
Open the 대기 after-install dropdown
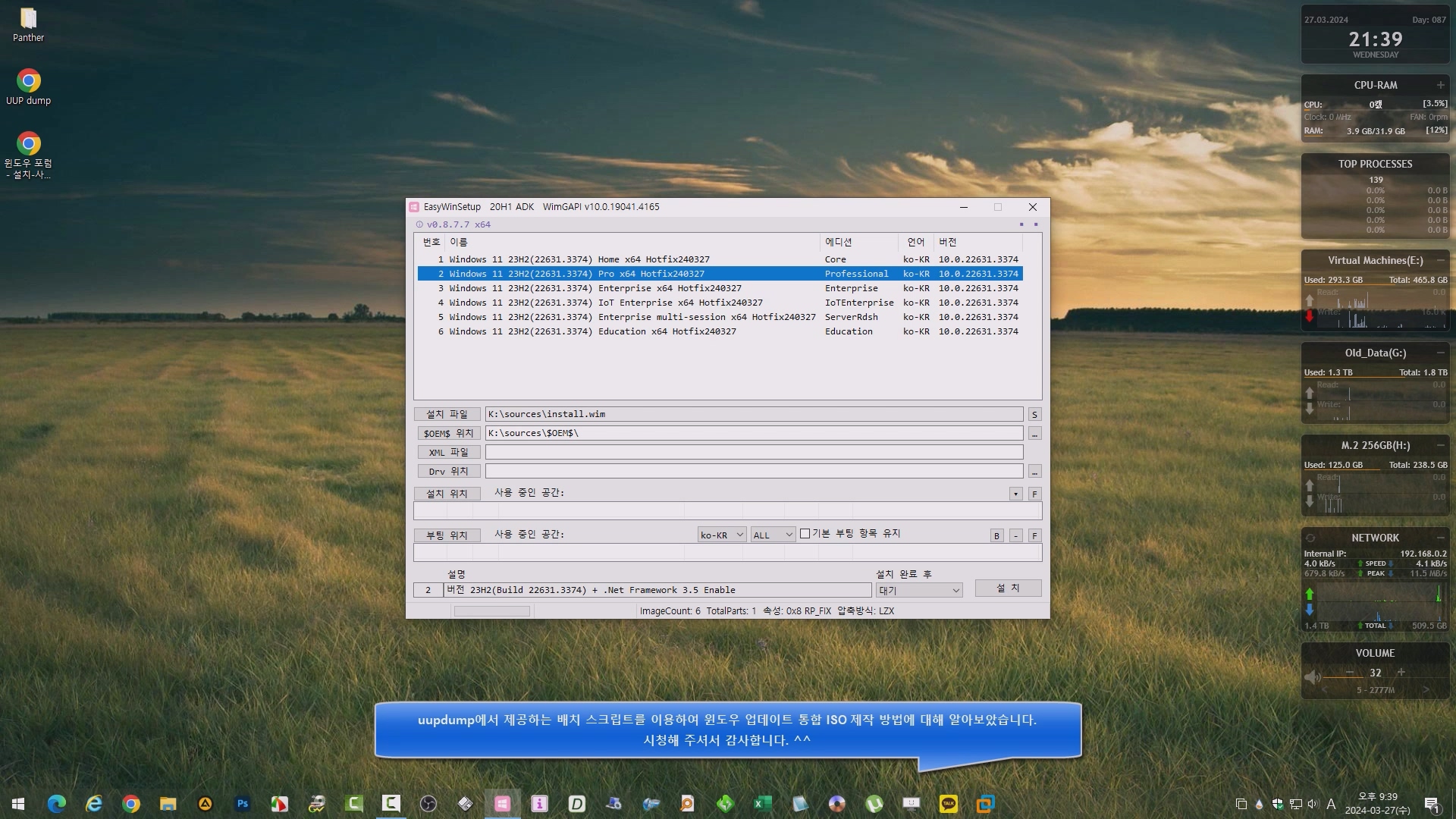point(919,590)
